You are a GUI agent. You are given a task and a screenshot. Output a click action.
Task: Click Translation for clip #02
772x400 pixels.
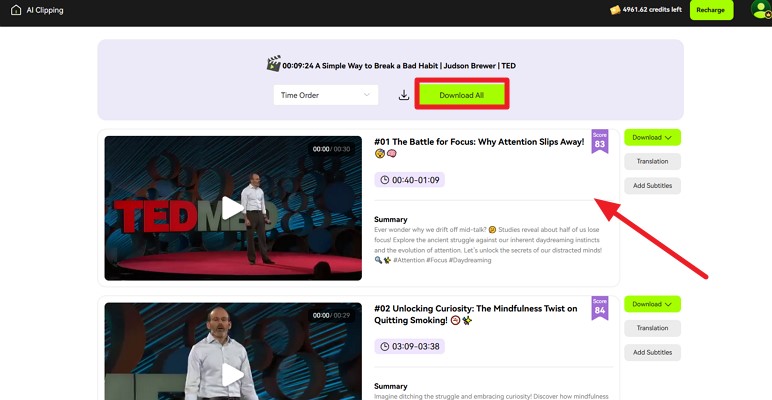(652, 328)
